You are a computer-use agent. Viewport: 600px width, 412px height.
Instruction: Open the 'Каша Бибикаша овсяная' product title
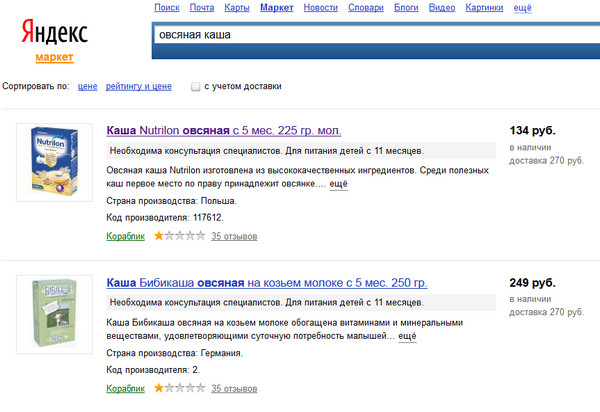pyautogui.click(x=266, y=282)
